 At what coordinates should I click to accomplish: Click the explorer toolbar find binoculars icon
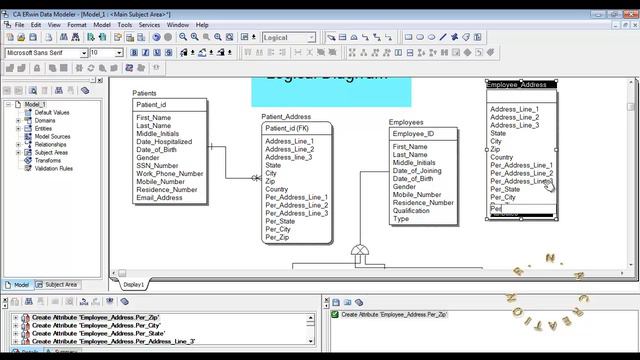point(59,91)
